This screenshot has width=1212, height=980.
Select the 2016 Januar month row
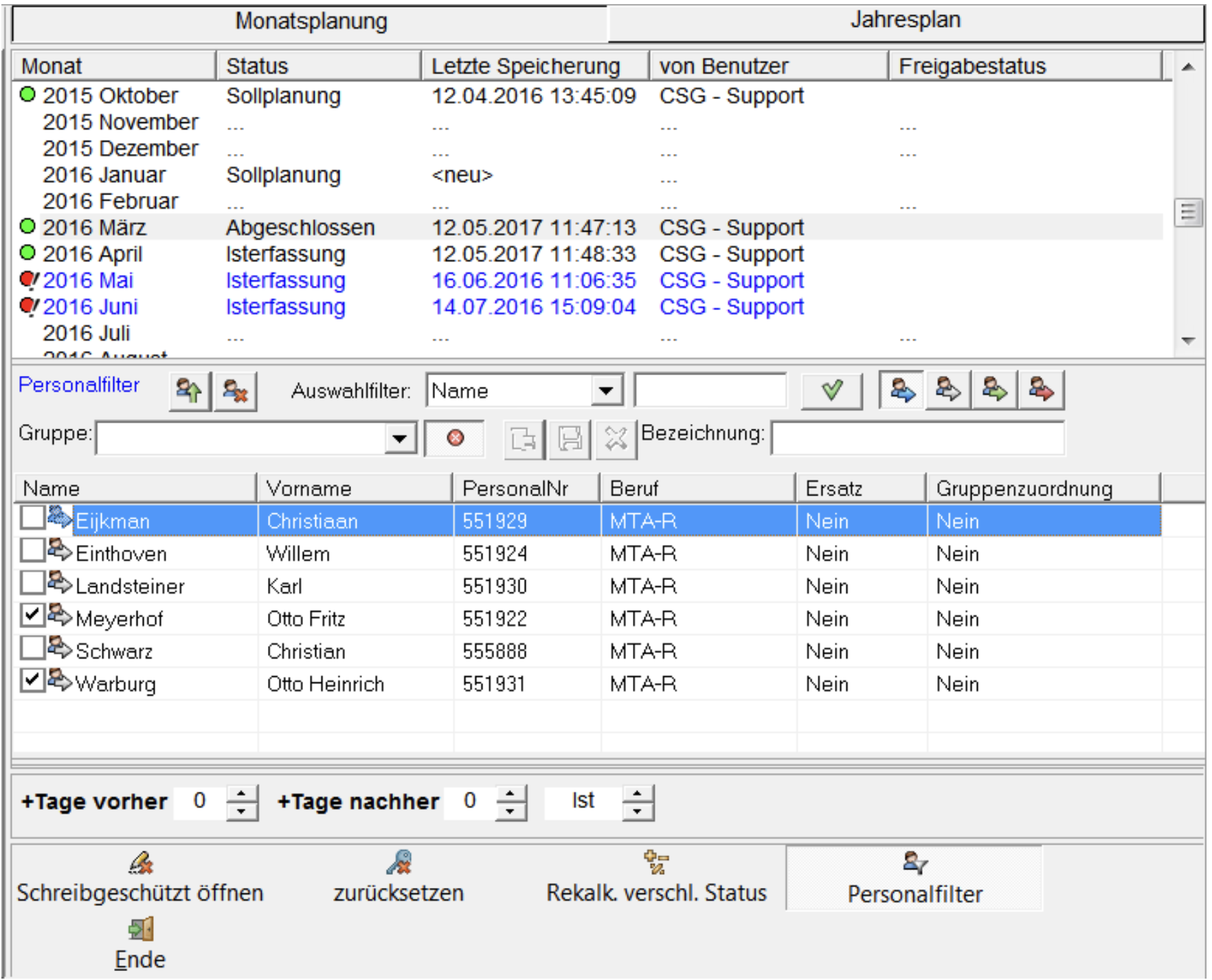587,175
